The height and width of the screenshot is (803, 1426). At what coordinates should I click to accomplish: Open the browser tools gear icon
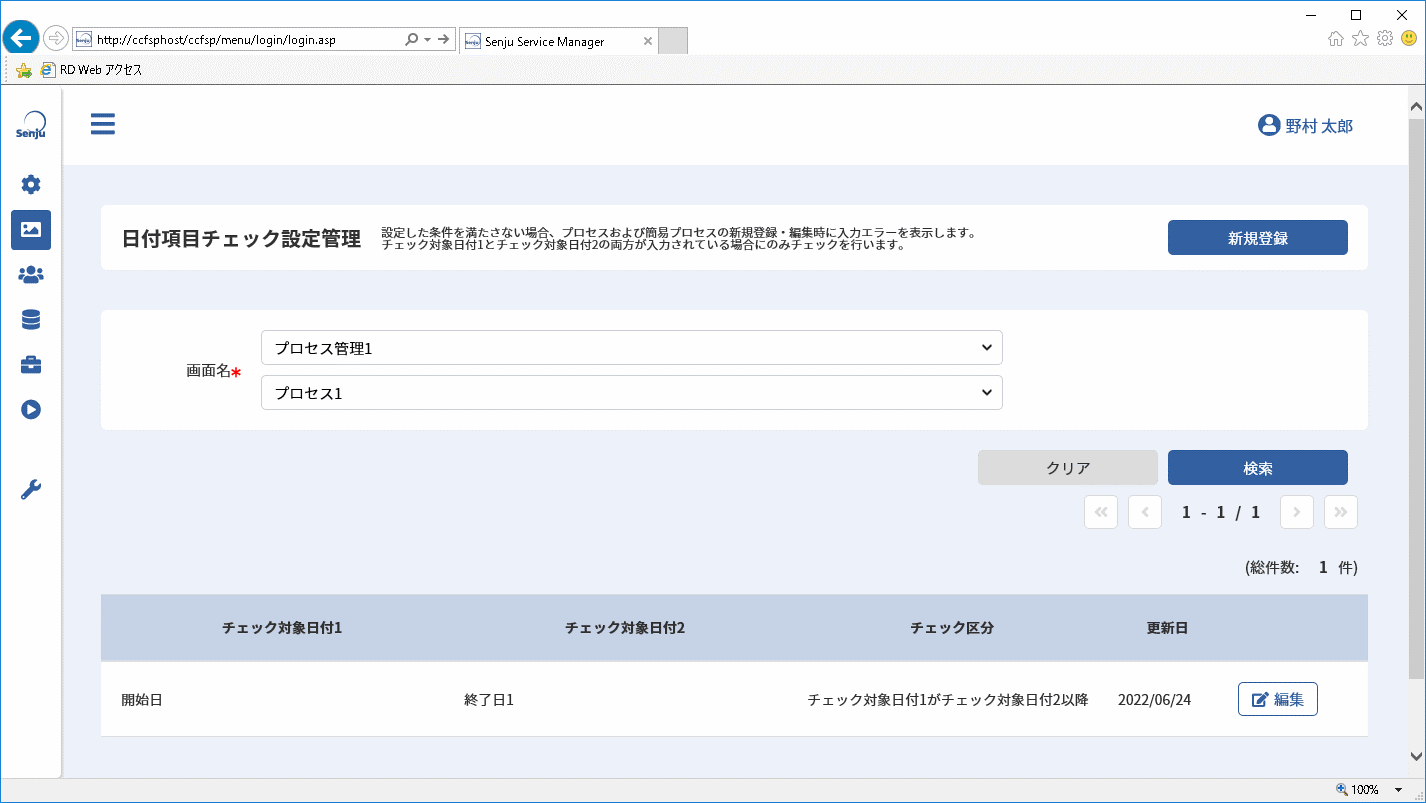[1385, 39]
